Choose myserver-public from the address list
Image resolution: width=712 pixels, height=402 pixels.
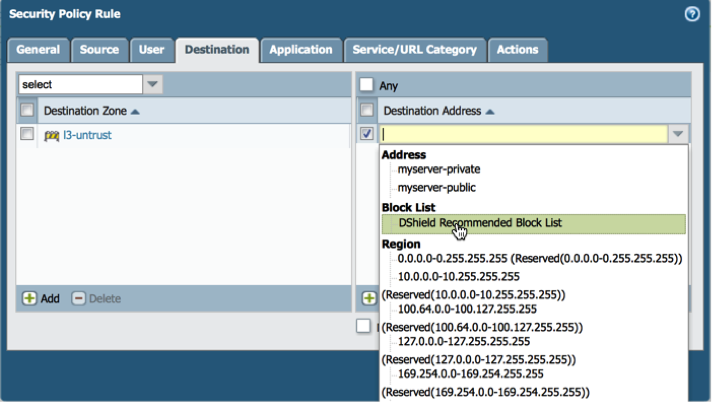(436, 188)
